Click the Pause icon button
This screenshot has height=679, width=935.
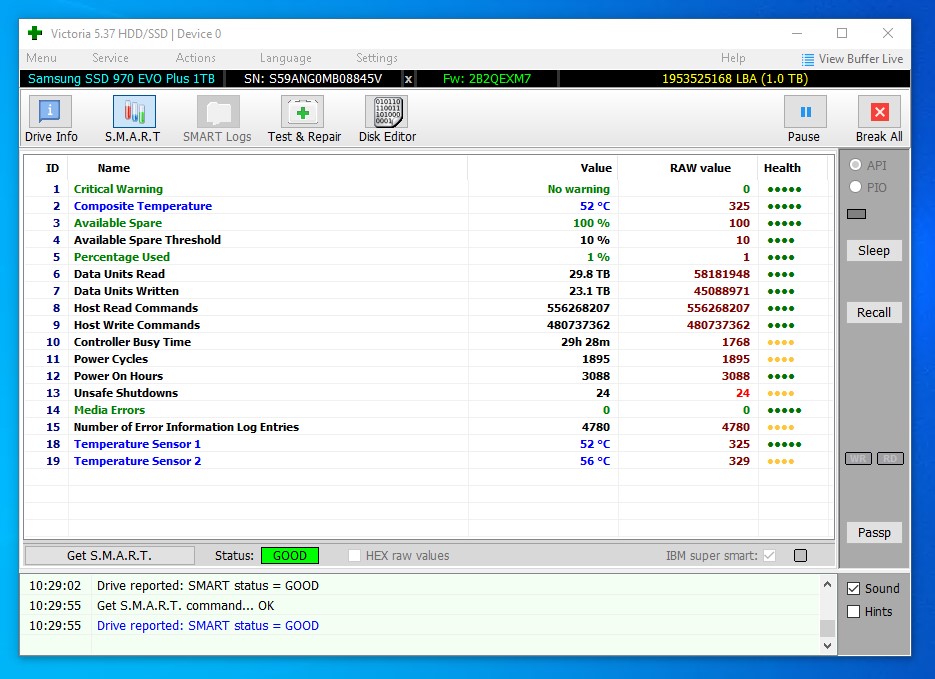coord(804,111)
